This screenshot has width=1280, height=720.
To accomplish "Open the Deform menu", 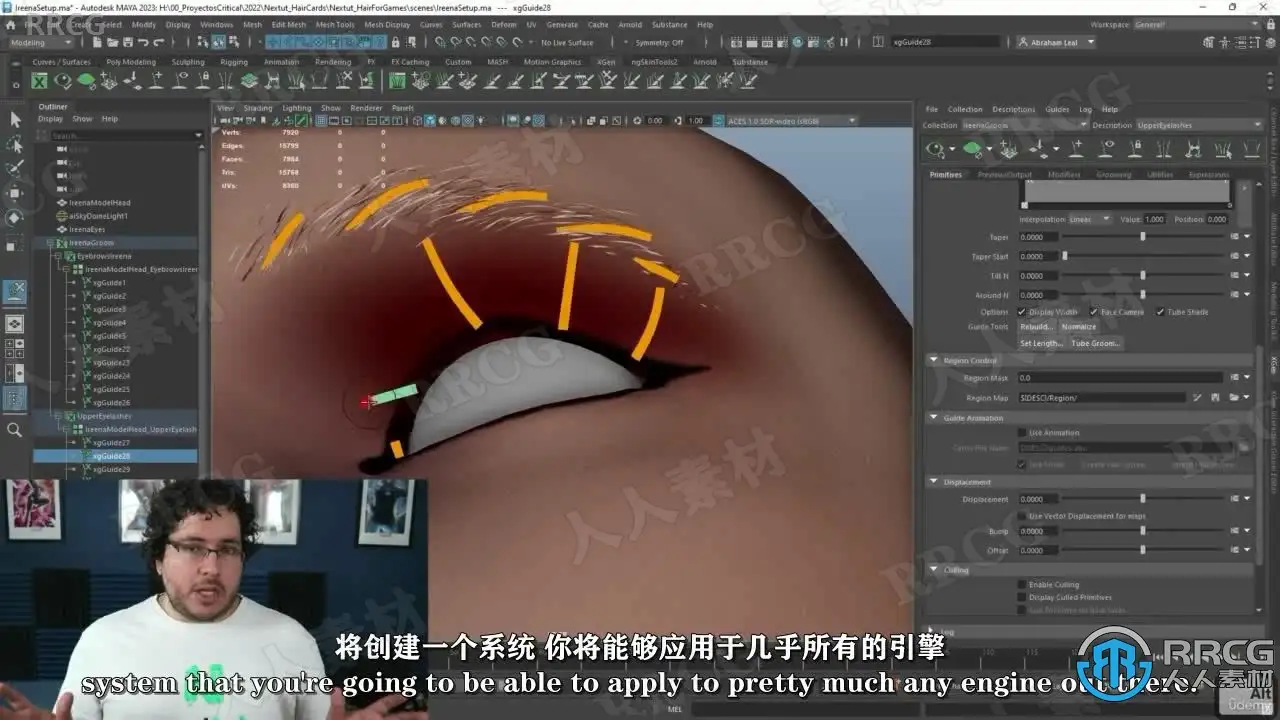I will click(504, 24).
